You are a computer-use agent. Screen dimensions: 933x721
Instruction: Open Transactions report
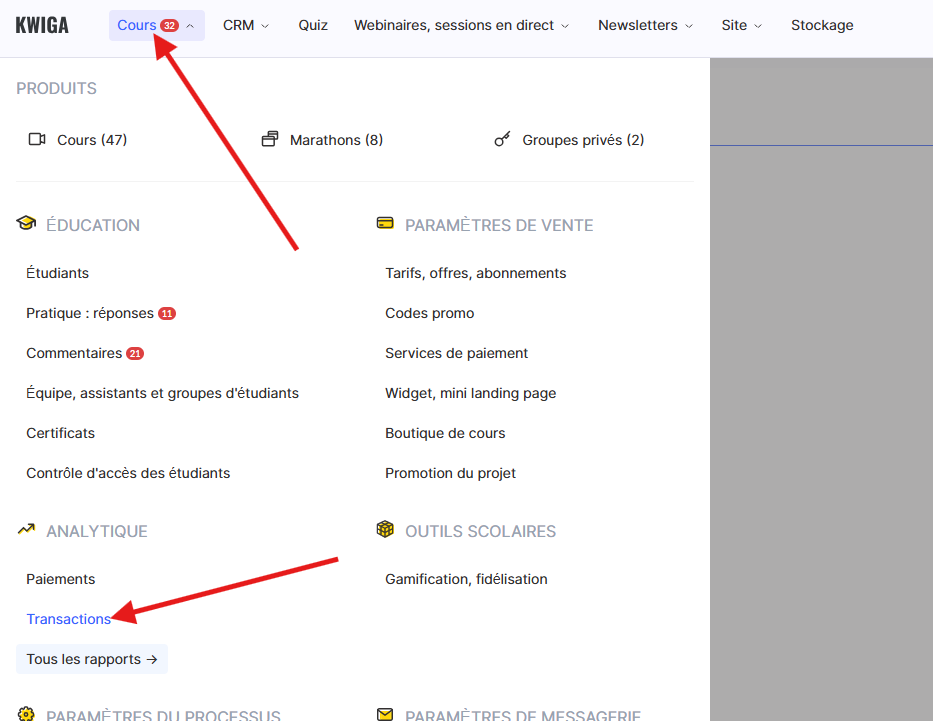(x=68, y=619)
